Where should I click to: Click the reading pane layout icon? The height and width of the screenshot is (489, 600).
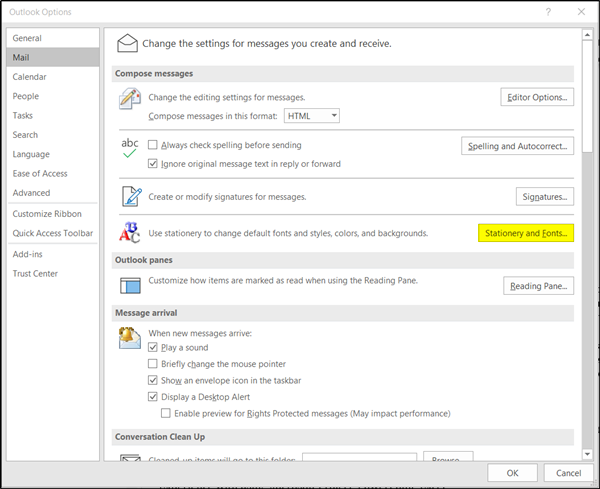pos(130,285)
